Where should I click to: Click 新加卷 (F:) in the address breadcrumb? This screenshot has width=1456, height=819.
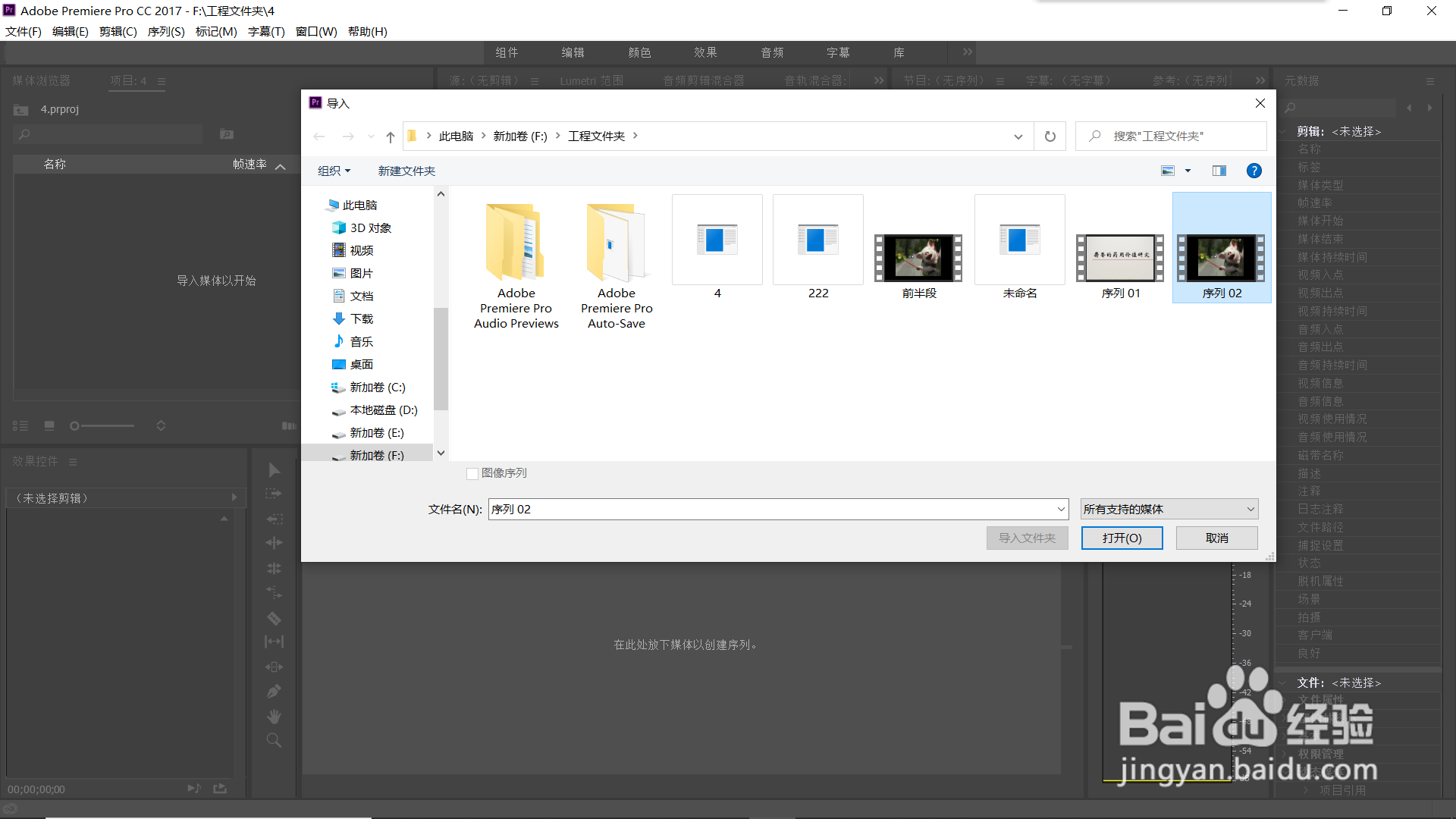520,136
